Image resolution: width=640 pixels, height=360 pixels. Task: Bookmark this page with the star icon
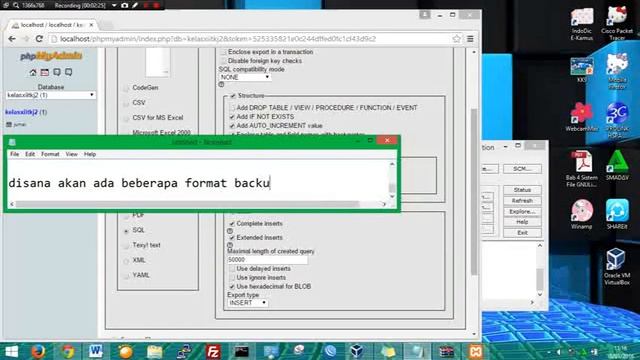456,39
